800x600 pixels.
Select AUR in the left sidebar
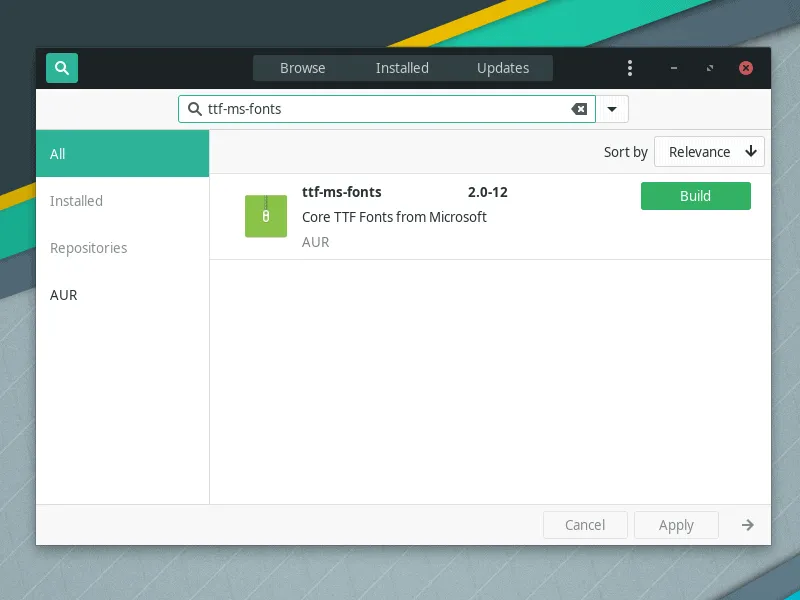(64, 295)
